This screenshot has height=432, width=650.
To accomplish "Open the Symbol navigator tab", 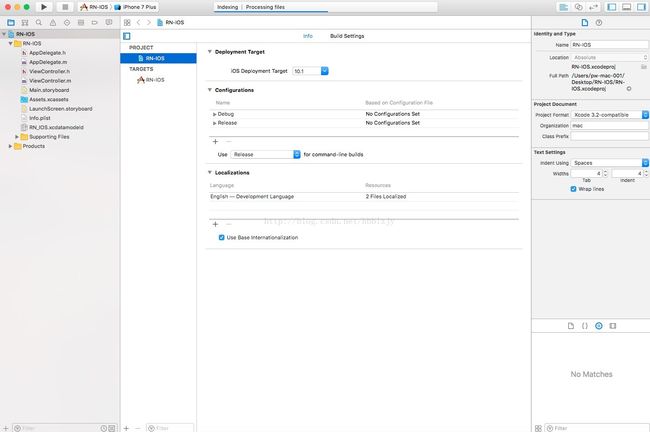I will coord(25,22).
